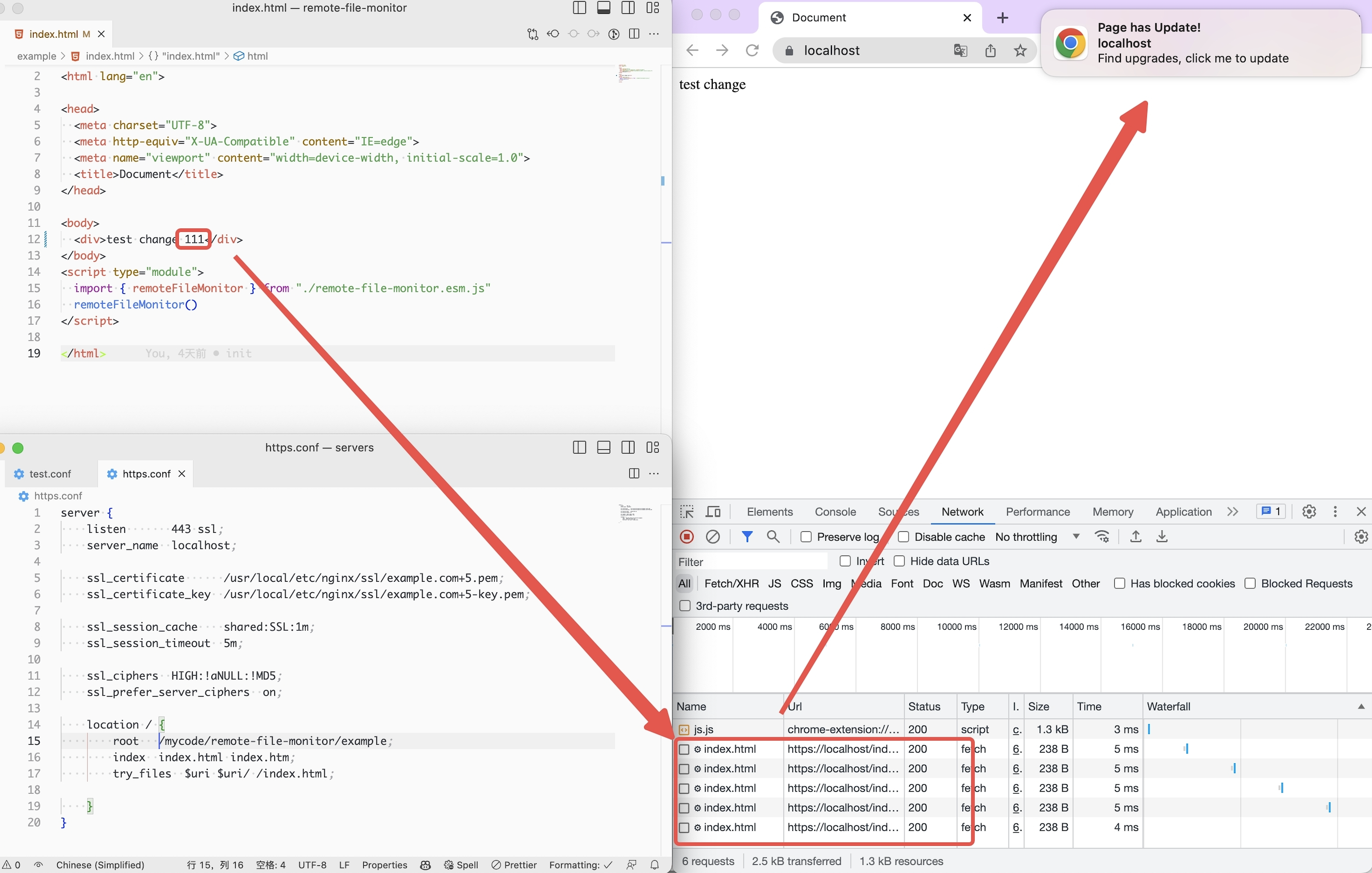Open test.conf editor tab
1372x873 pixels.
50,474
